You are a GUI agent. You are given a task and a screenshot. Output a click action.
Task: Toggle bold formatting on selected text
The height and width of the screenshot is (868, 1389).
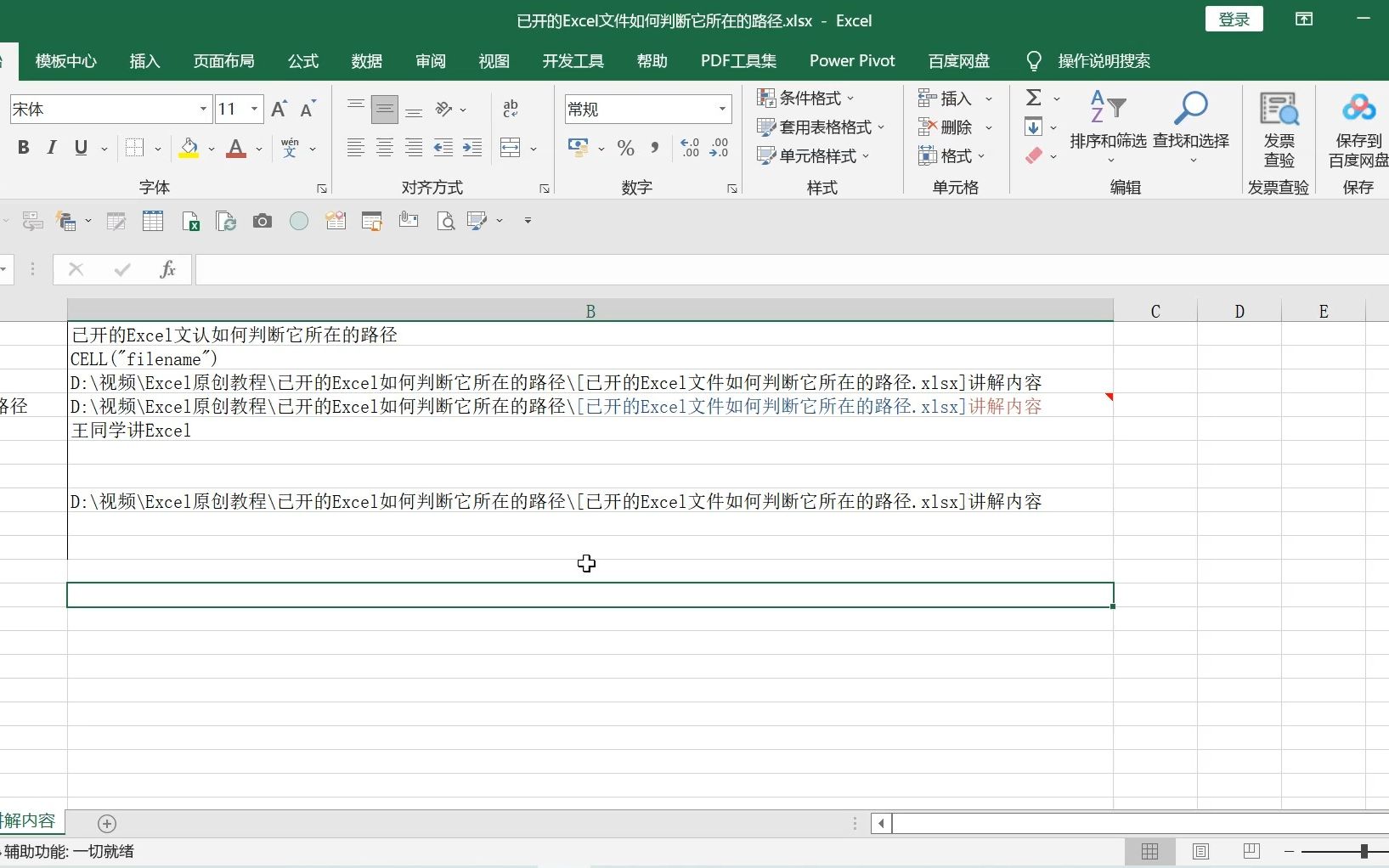point(22,147)
